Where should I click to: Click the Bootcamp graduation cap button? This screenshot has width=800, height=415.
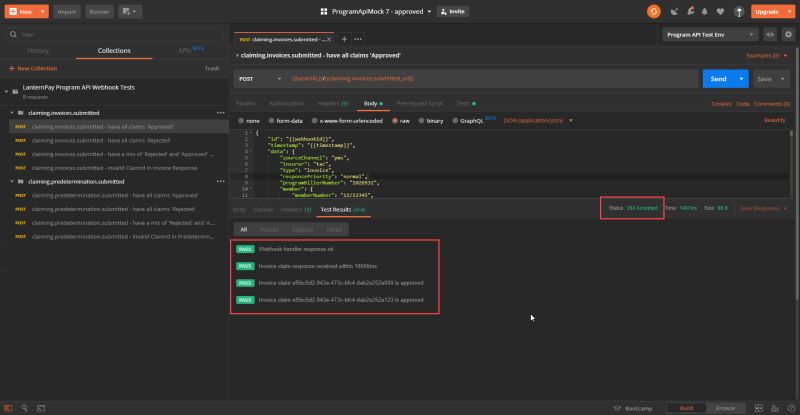coord(633,408)
